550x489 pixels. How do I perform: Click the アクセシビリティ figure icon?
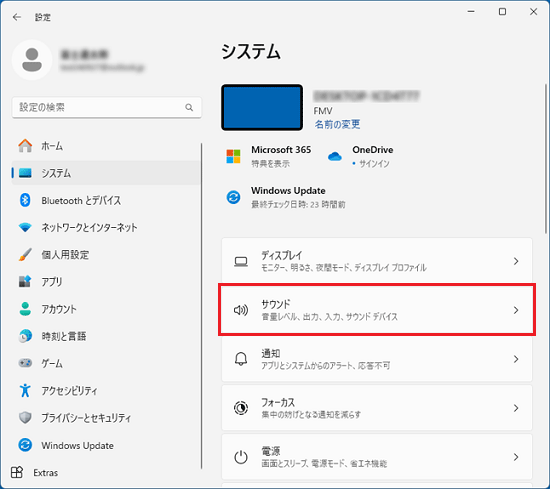pos(25,390)
